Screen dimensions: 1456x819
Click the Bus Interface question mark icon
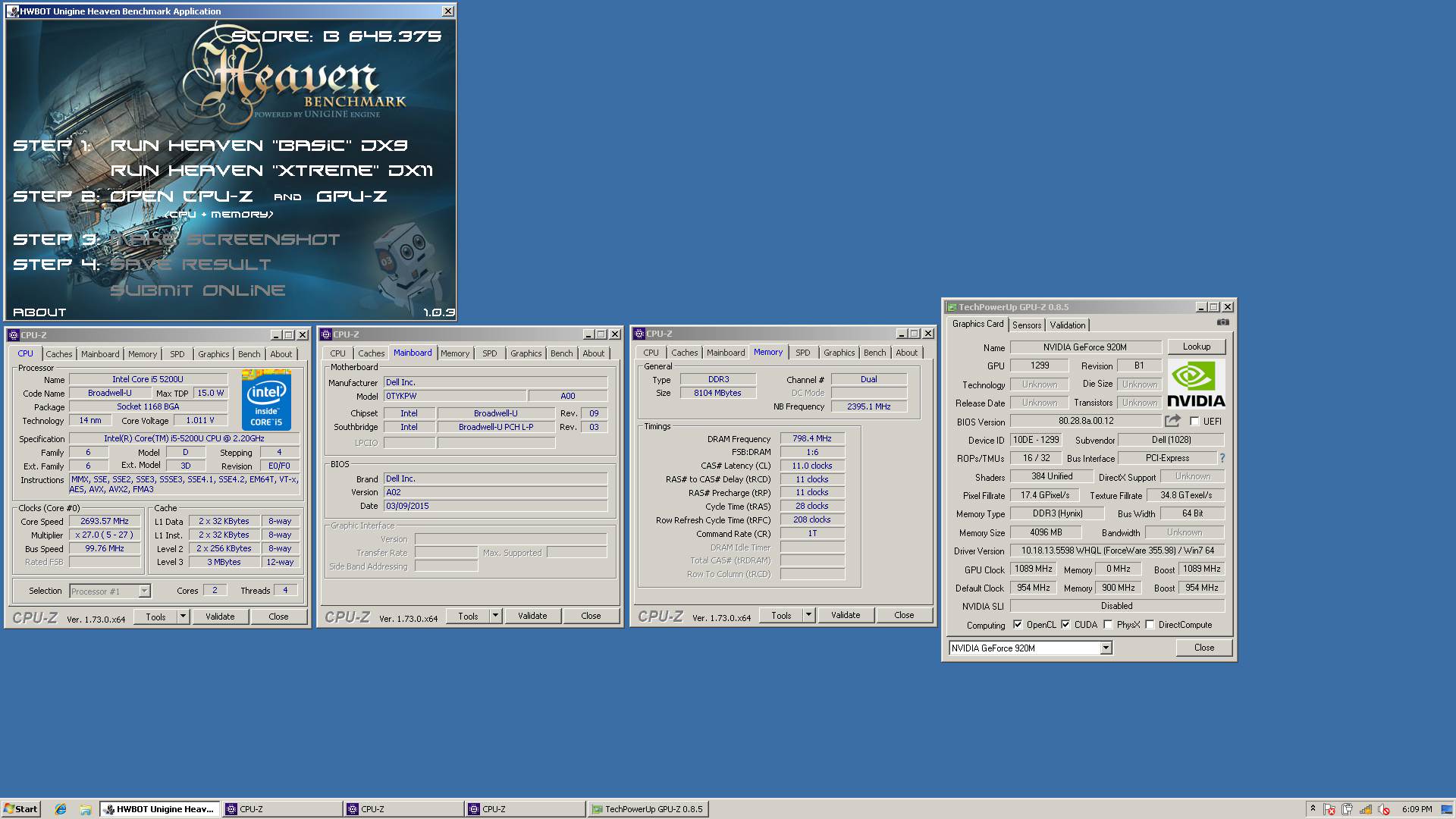pyautogui.click(x=1222, y=458)
